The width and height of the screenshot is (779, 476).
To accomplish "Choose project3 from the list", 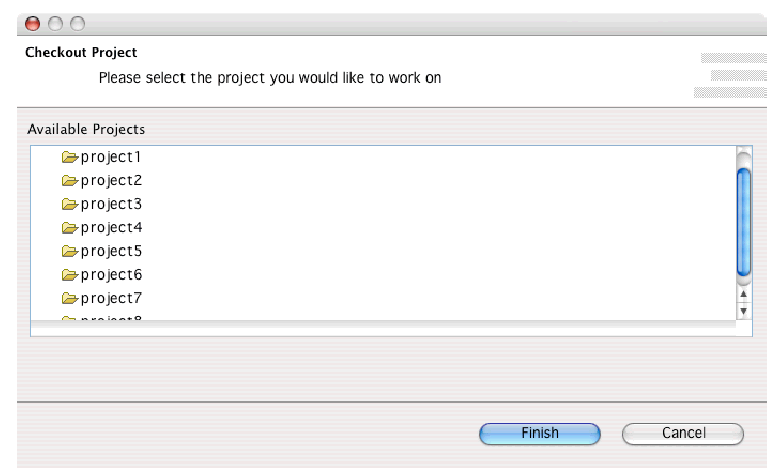I will click(x=112, y=204).
